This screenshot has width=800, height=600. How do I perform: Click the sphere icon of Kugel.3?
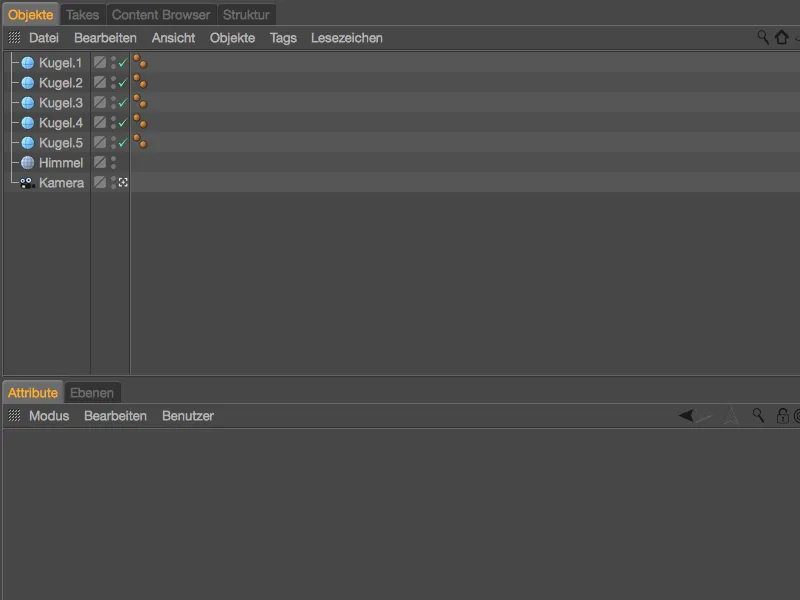click(28, 103)
